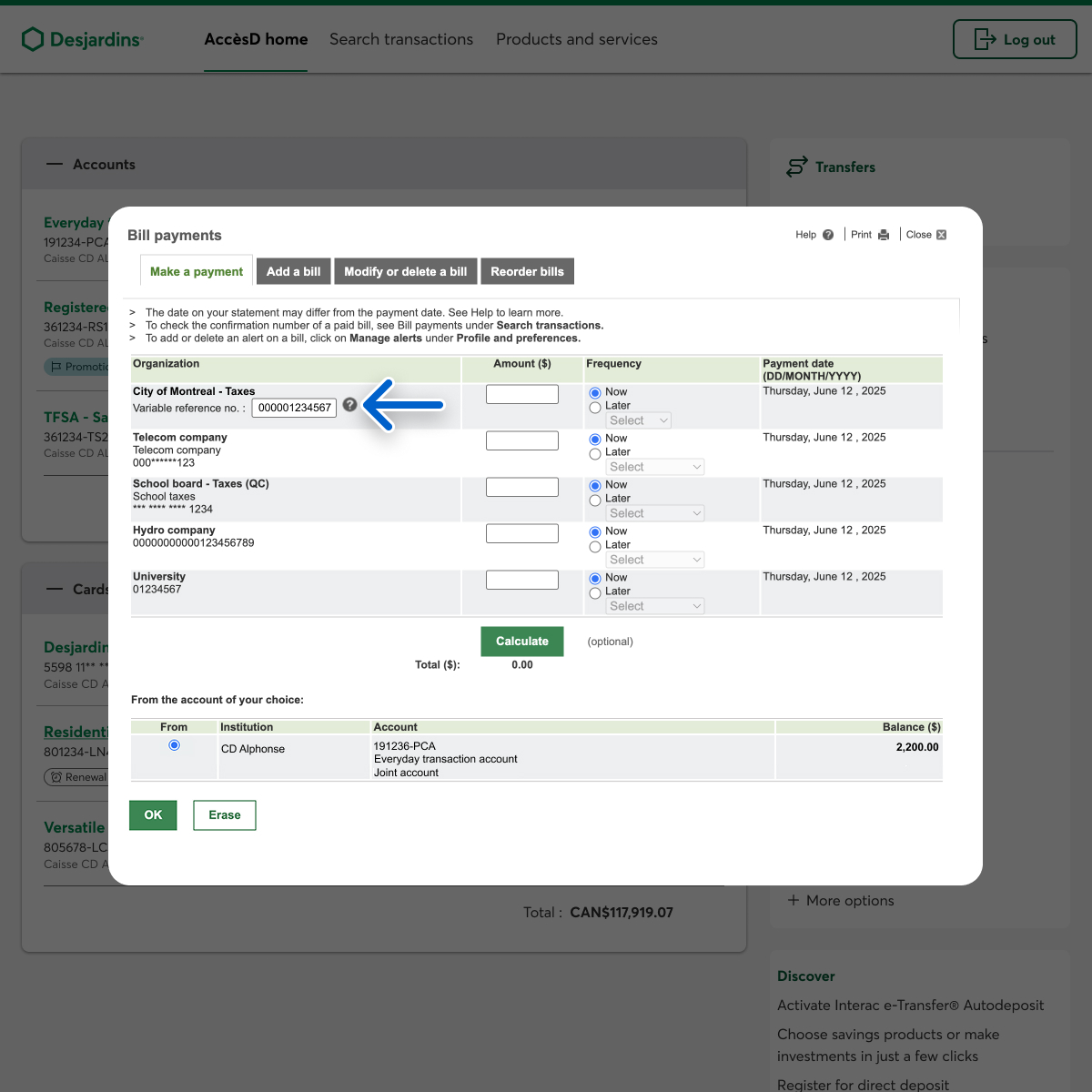The width and height of the screenshot is (1092, 1092).
Task: Close the Bill payments dialog
Action: (941, 235)
